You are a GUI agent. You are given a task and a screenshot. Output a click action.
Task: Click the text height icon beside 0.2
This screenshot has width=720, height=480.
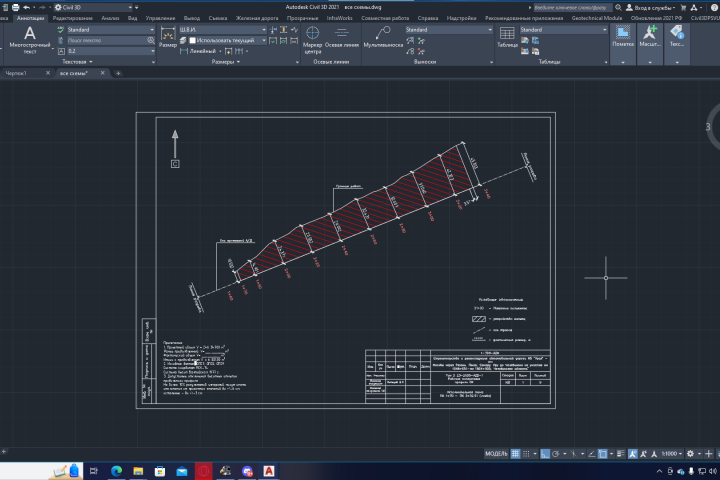pyautogui.click(x=61, y=51)
